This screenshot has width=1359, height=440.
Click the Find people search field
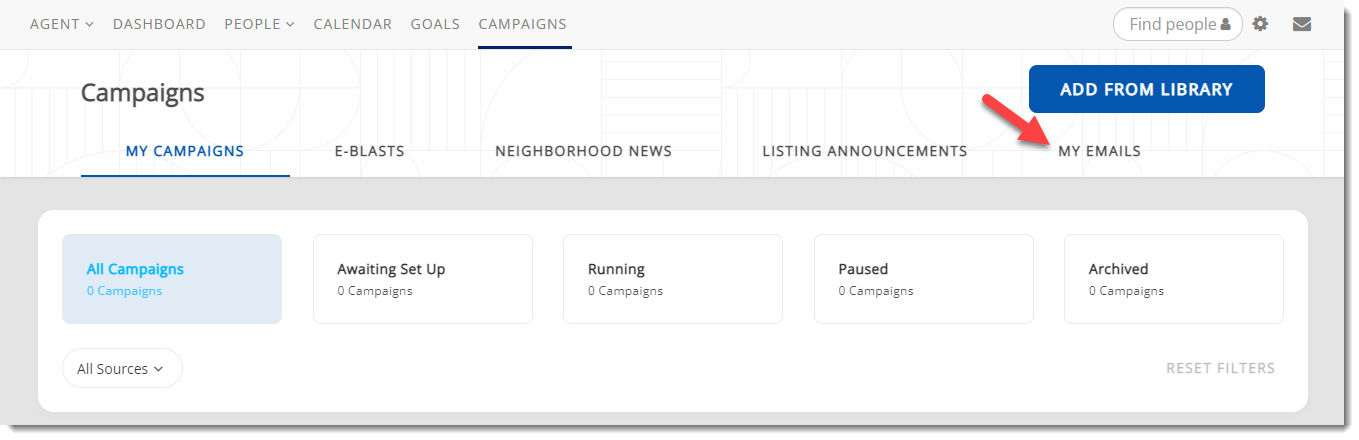pos(1177,24)
